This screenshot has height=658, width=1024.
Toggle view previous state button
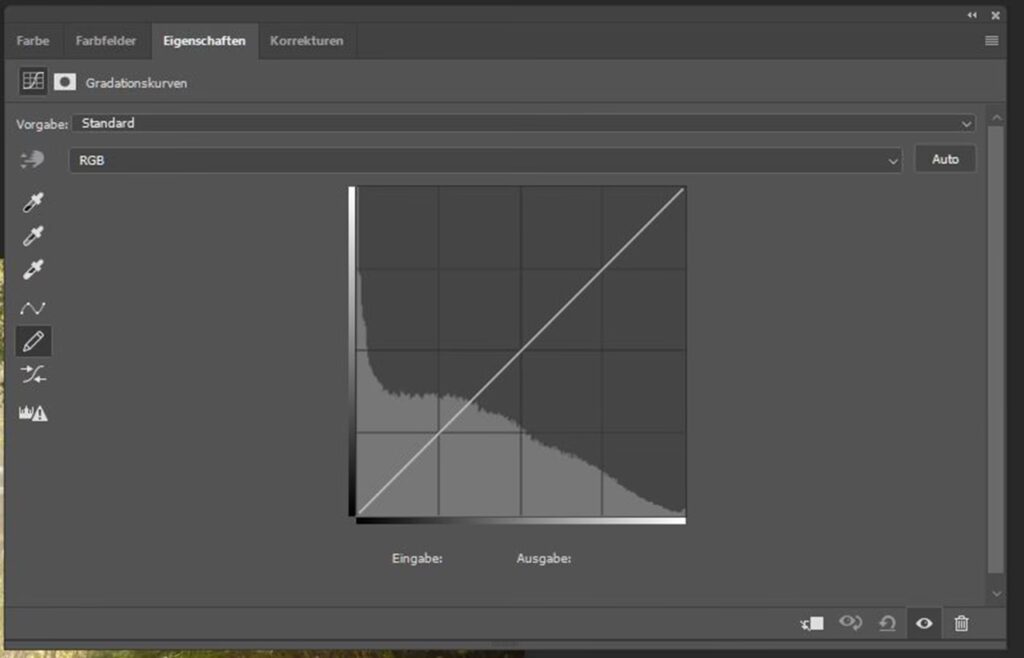click(x=850, y=624)
